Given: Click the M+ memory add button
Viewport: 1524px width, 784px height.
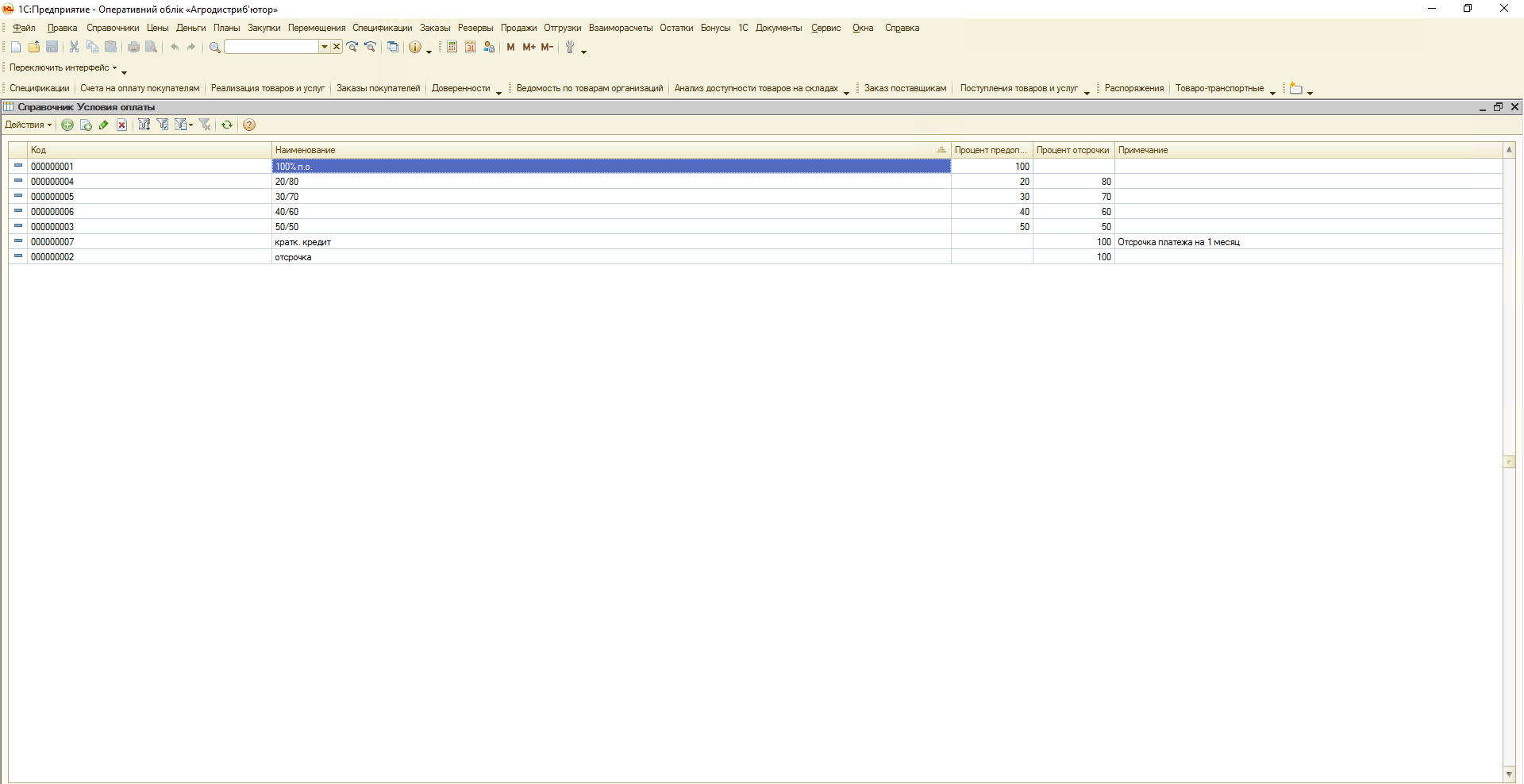Looking at the screenshot, I should click(529, 48).
